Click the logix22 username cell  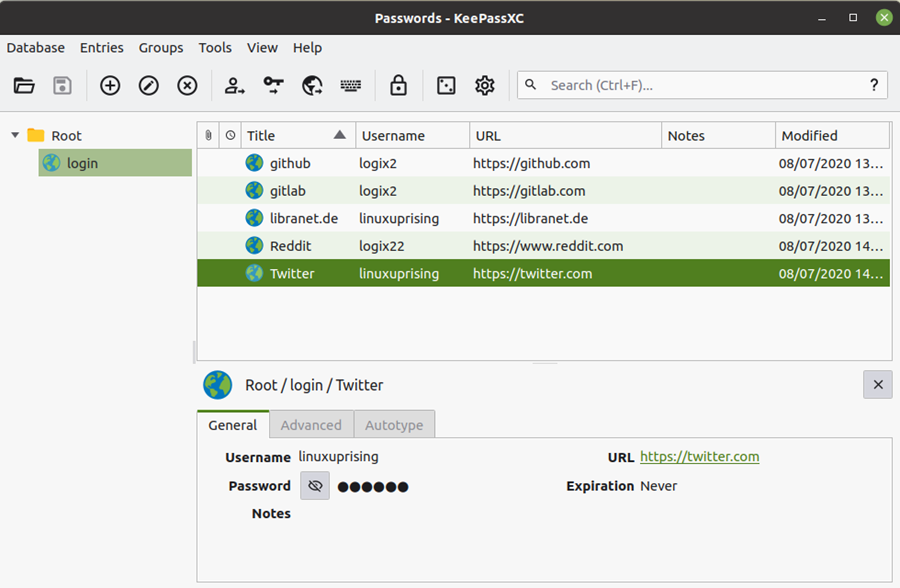[x=382, y=246]
